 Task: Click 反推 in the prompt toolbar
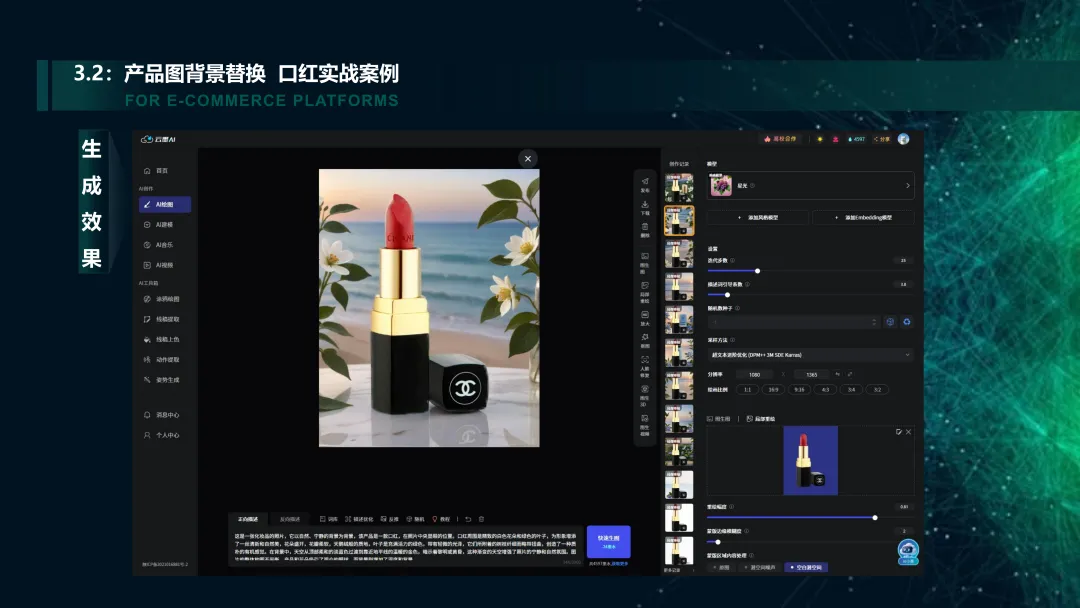coord(390,519)
